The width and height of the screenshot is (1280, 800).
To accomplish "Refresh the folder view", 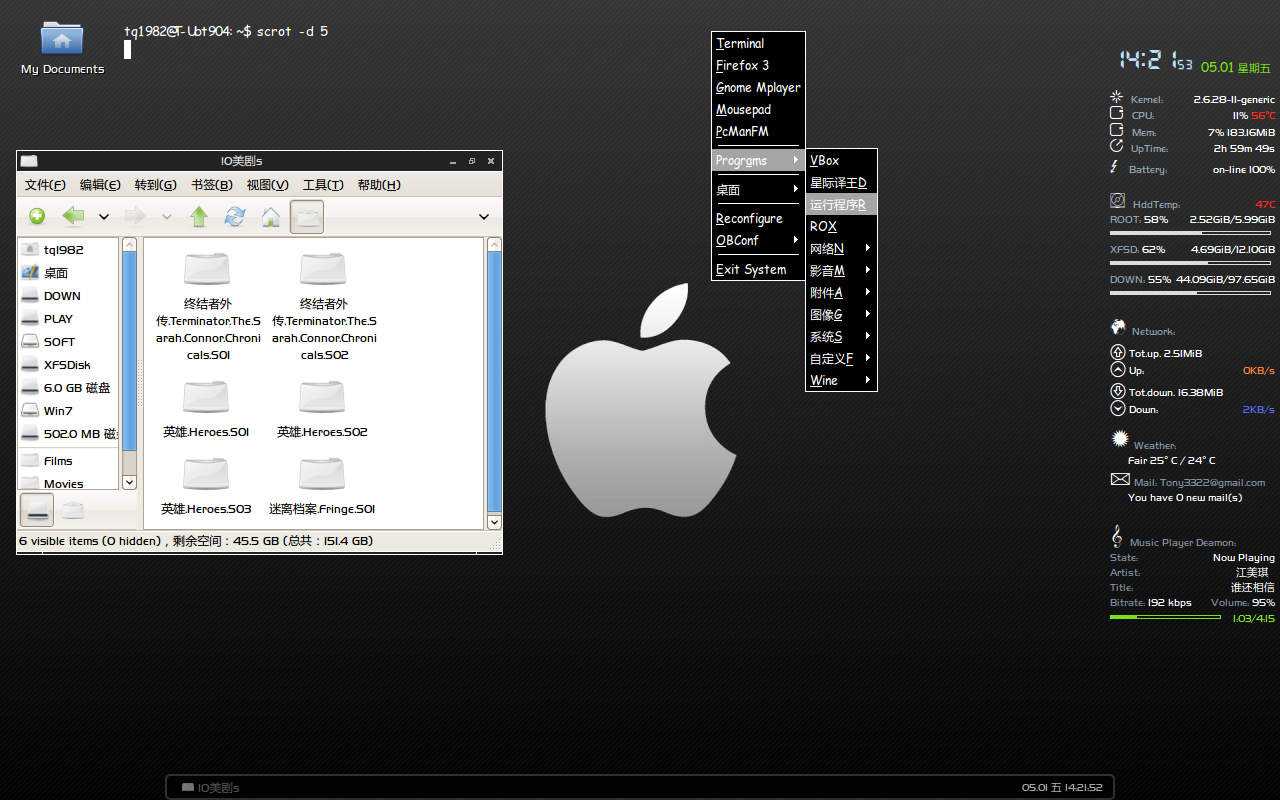I will (235, 216).
